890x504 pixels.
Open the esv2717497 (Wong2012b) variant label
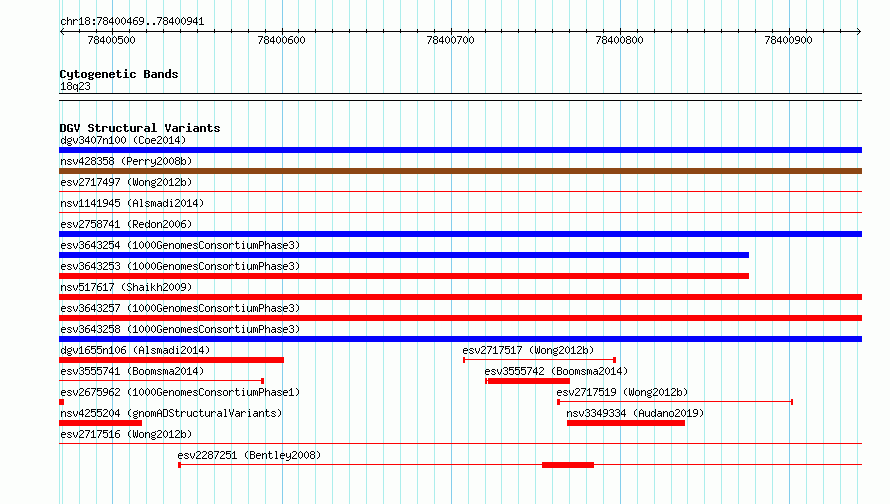[x=126, y=182]
